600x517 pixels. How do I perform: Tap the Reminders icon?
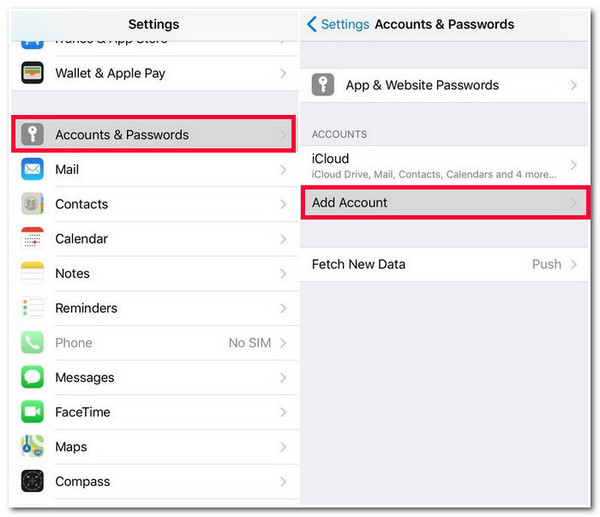tap(32, 308)
